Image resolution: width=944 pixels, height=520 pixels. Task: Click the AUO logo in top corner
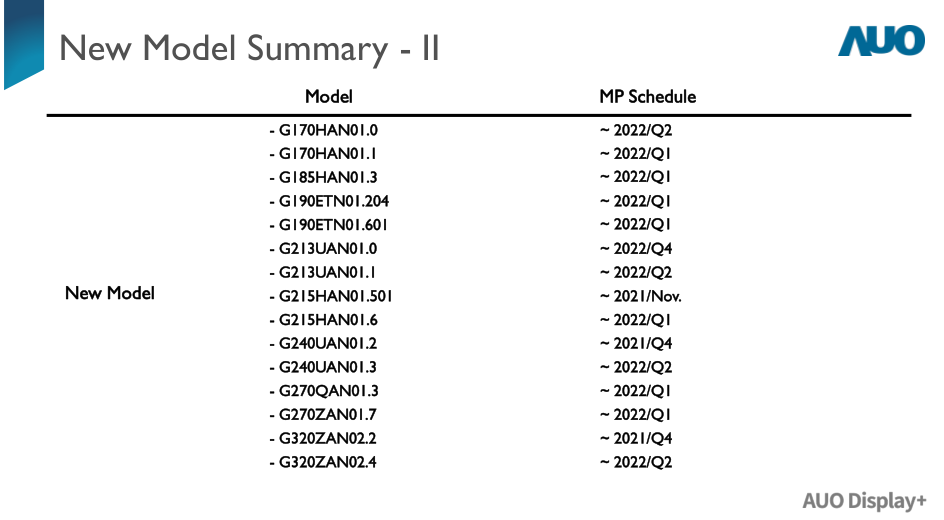click(881, 41)
